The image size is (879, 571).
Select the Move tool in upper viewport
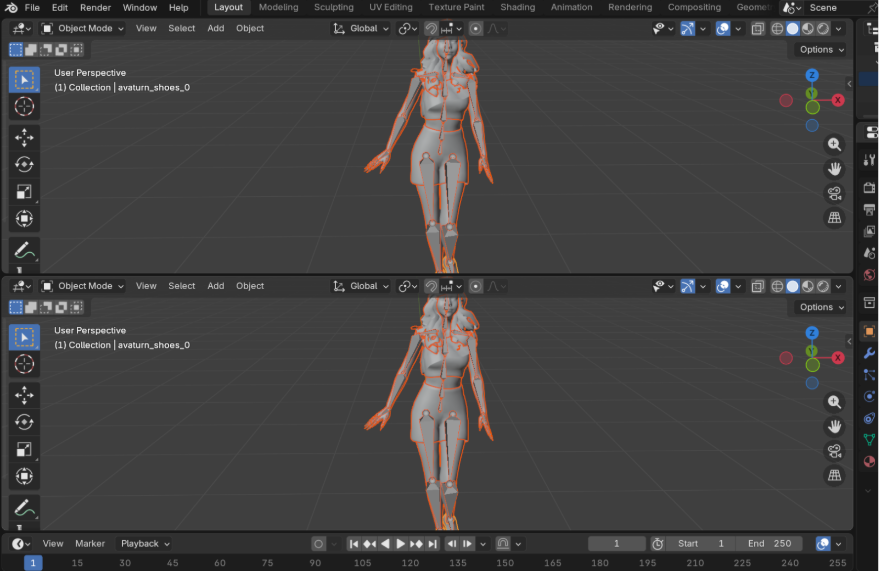(24, 137)
